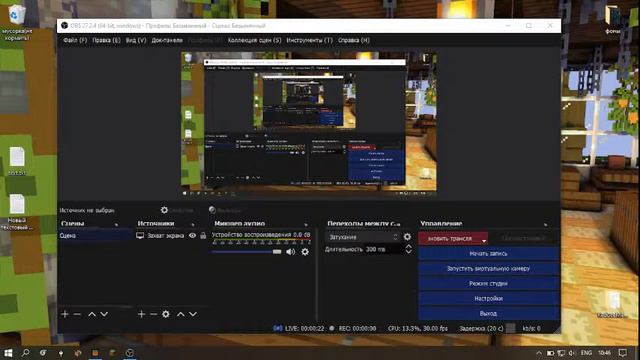Open the Windows Start button
The image size is (640, 360).
click(x=8, y=353)
